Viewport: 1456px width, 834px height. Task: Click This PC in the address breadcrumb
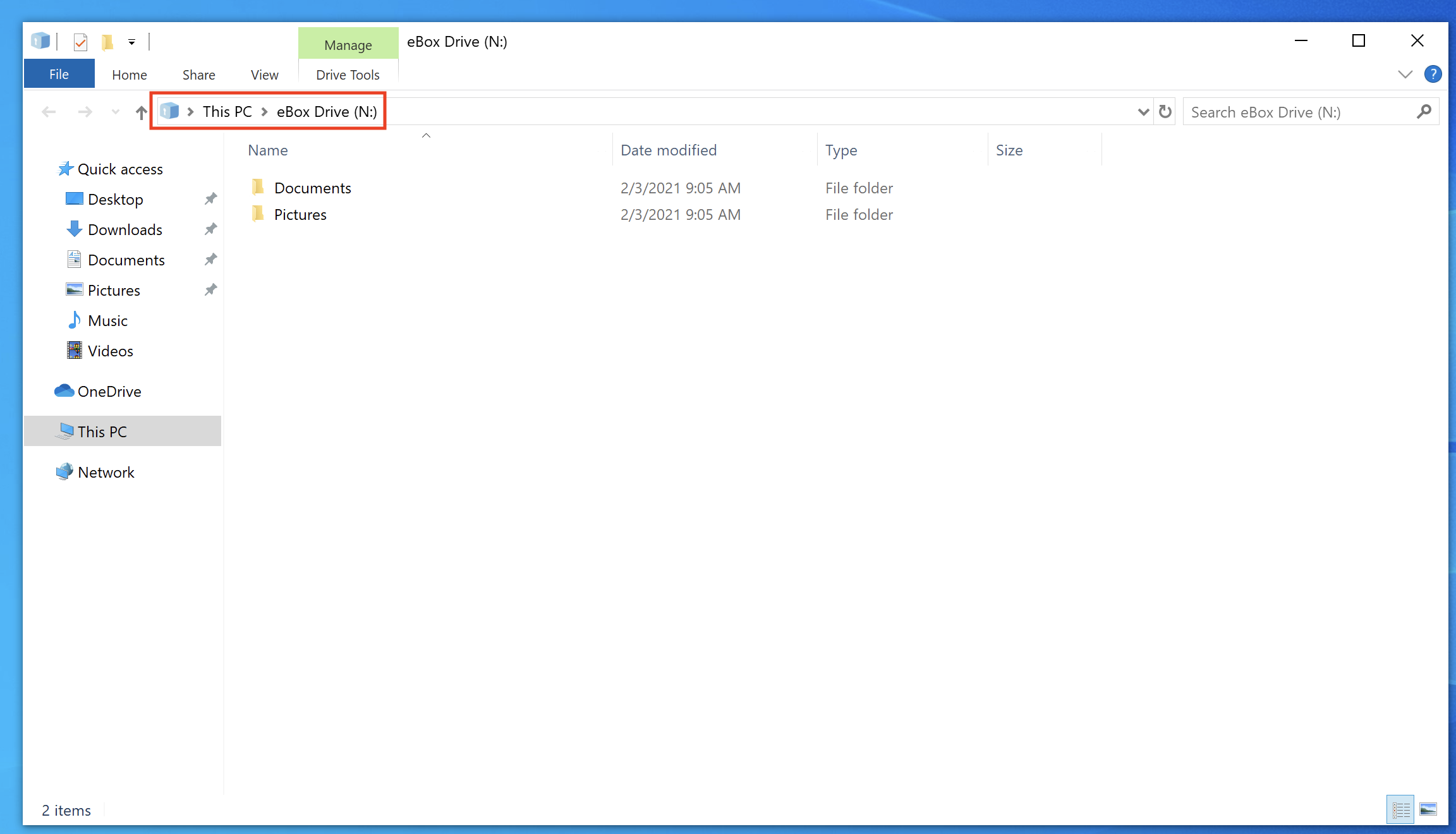point(227,112)
